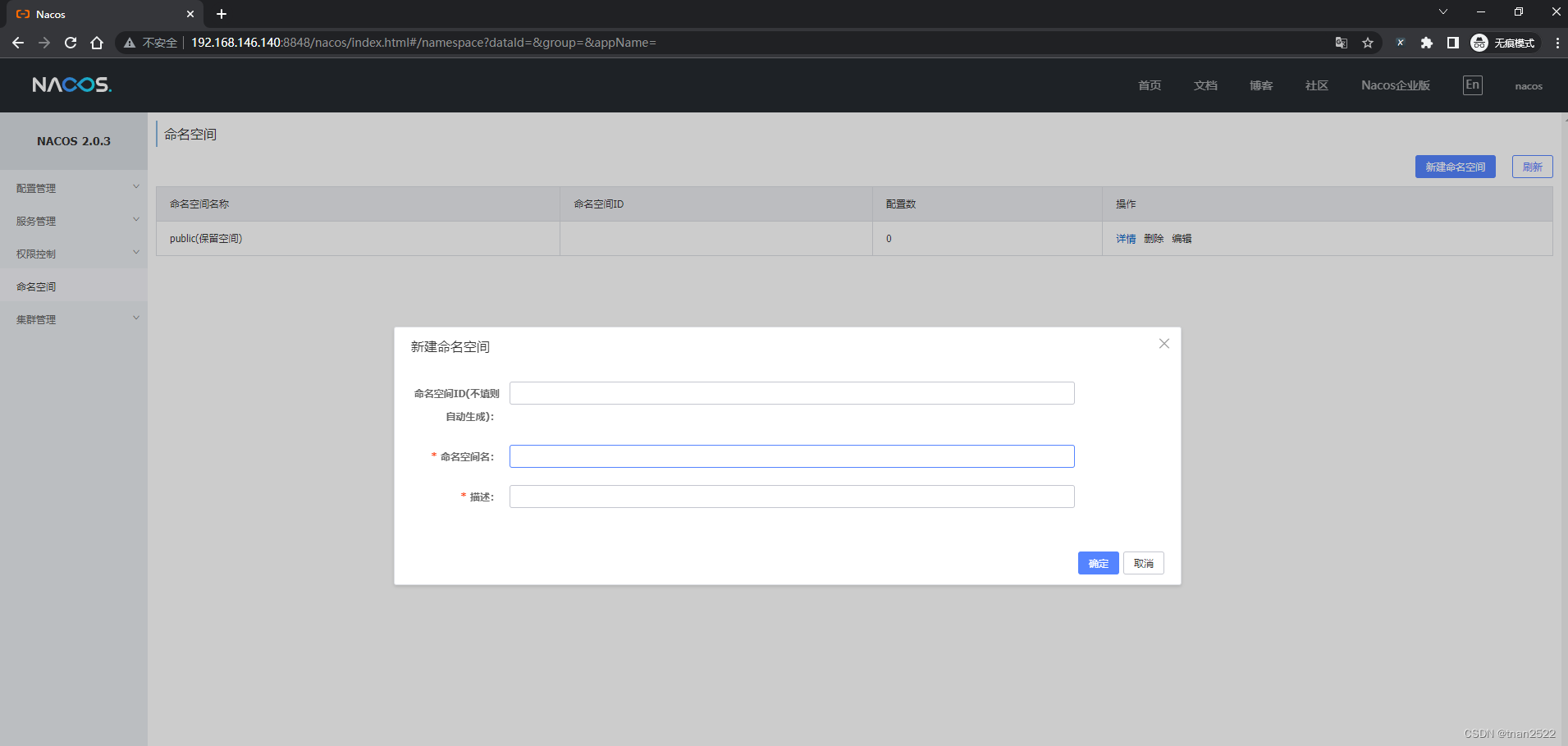Click the 刷新 button
This screenshot has height=746, width=1568.
coord(1532,167)
